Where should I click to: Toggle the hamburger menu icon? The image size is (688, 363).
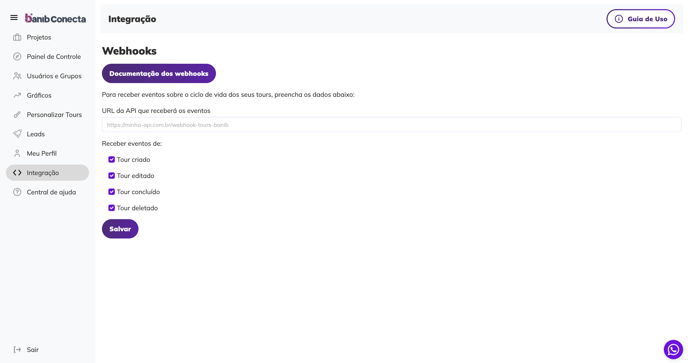click(14, 18)
